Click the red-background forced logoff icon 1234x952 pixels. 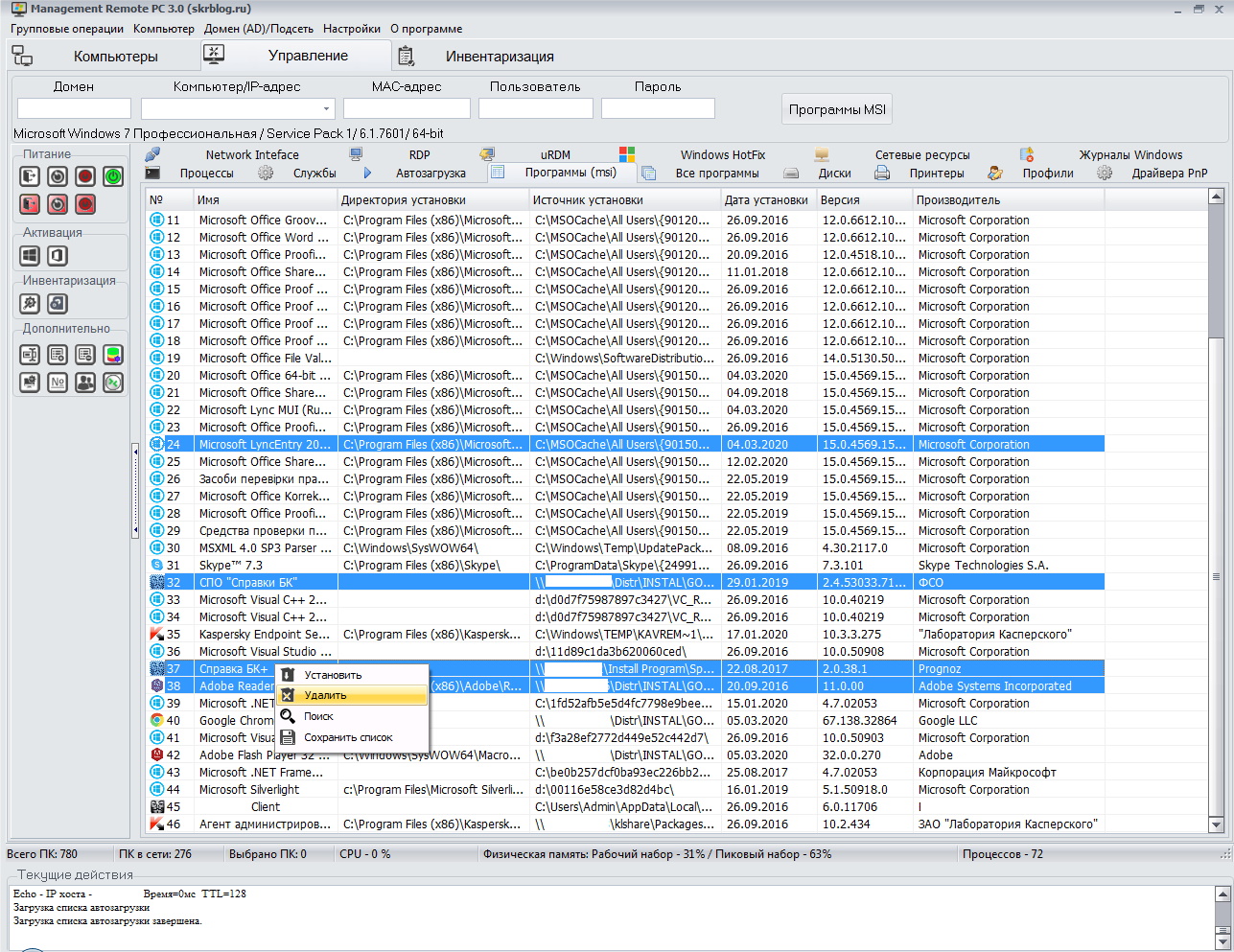pyautogui.click(x=30, y=204)
